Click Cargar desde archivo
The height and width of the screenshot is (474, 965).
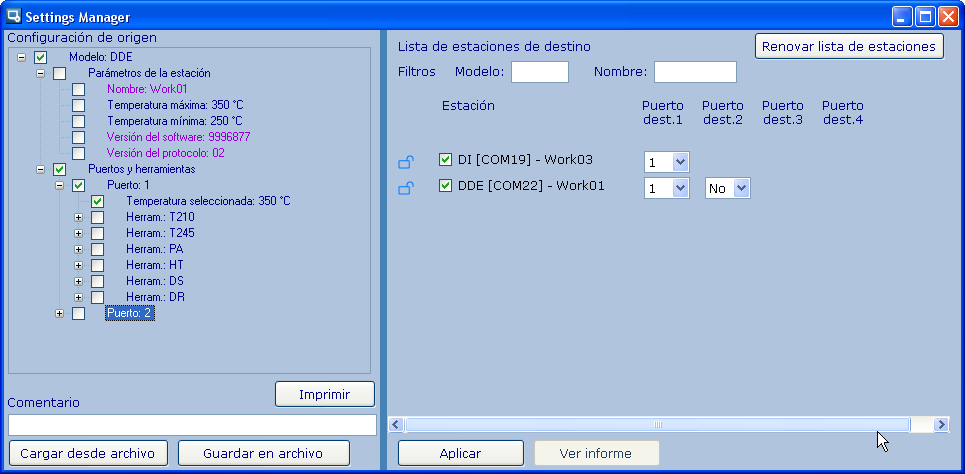click(x=87, y=454)
